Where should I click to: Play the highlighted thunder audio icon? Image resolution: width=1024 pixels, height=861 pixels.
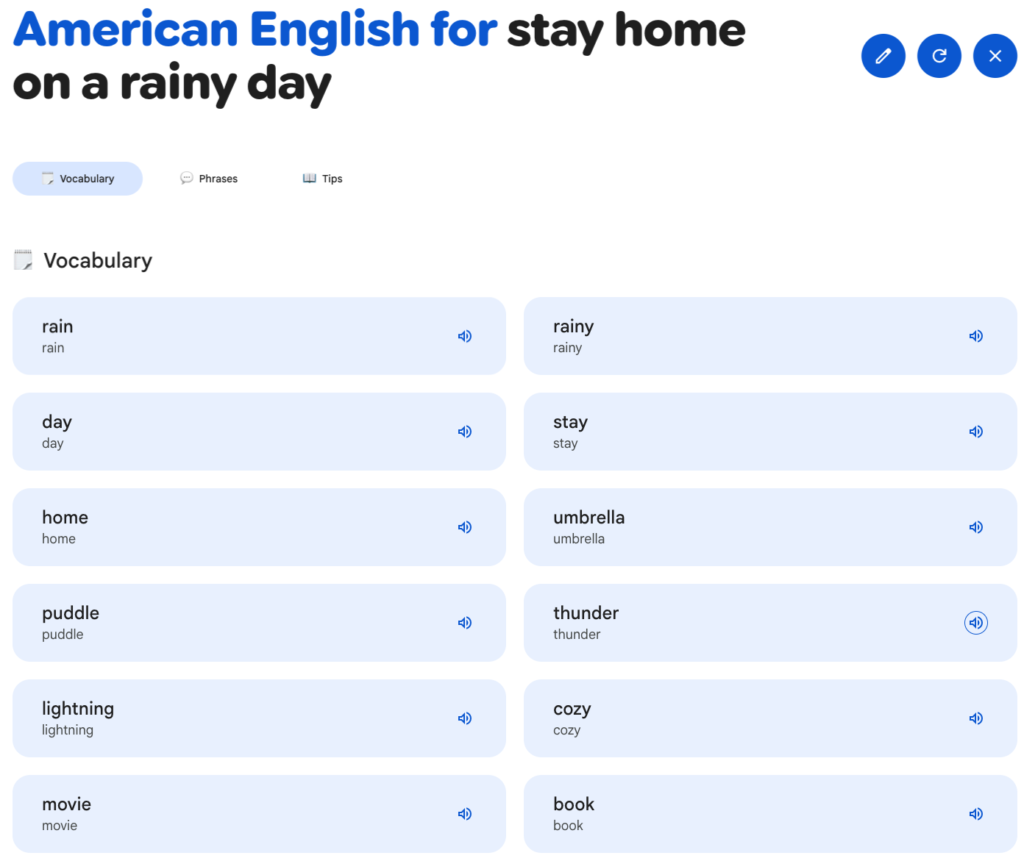(x=976, y=623)
